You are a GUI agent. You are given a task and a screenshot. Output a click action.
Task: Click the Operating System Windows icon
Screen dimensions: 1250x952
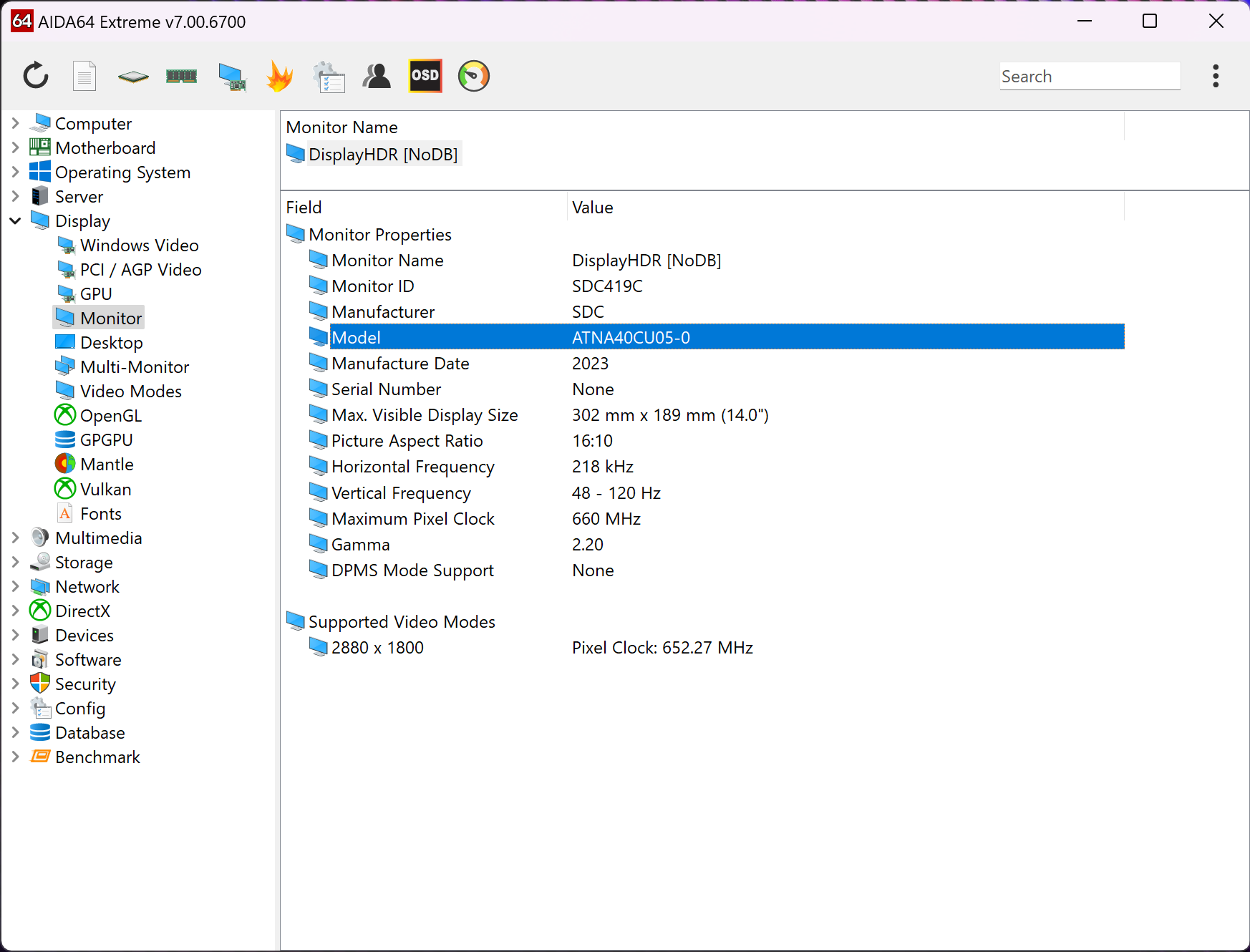(40, 172)
